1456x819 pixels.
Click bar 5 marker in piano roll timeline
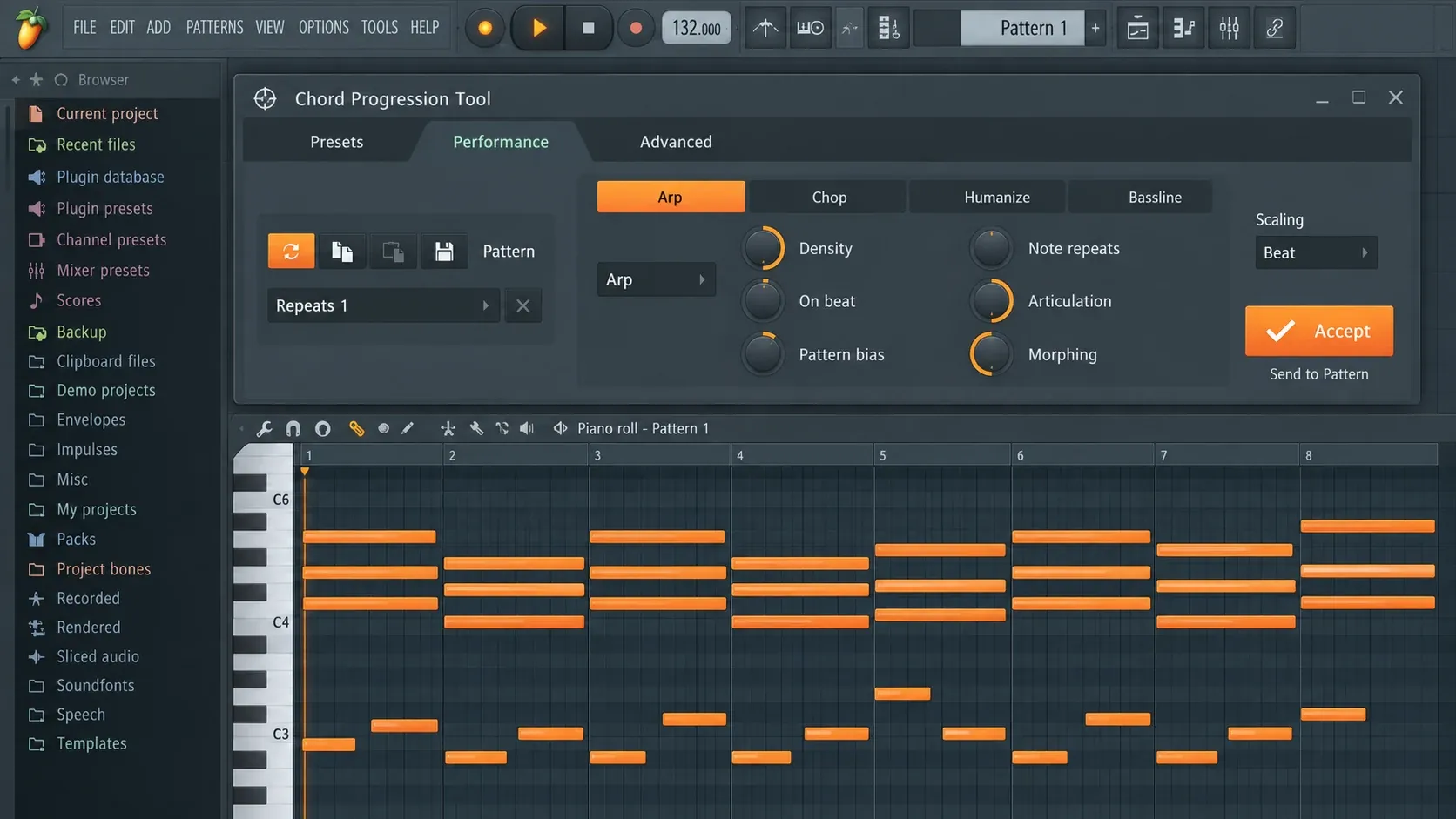(x=882, y=455)
